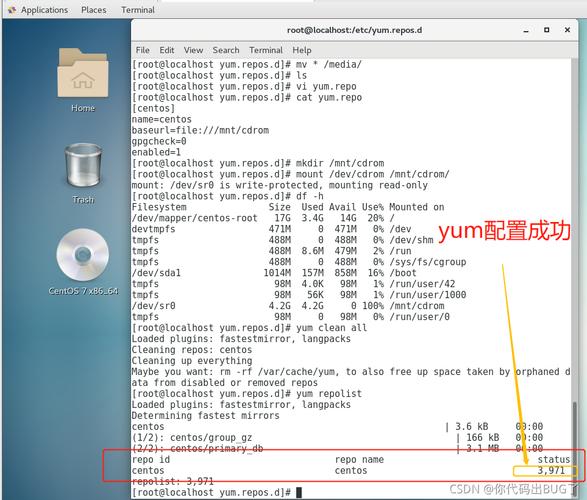The image size is (587, 500).
Task: Open the Trash desktop icon
Action: tap(83, 173)
